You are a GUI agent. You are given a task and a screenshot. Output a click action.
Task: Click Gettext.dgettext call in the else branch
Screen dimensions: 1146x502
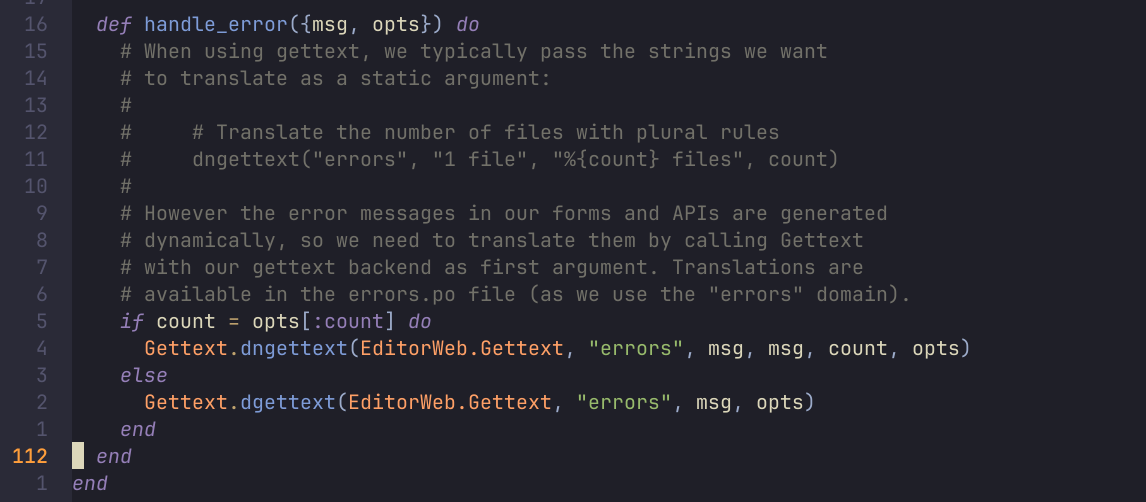tap(240, 403)
